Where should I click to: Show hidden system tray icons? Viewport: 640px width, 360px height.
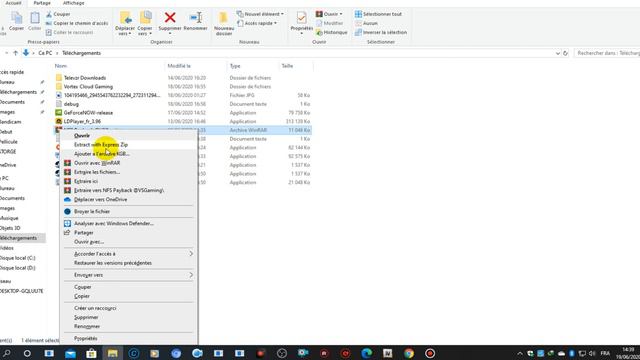[519, 353]
